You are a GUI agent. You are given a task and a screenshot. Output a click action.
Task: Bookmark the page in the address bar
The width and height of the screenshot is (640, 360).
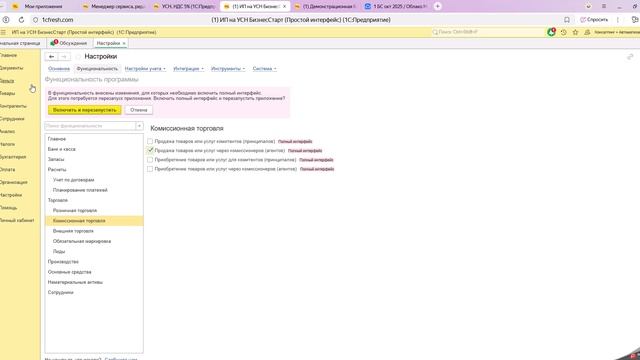click(567, 20)
